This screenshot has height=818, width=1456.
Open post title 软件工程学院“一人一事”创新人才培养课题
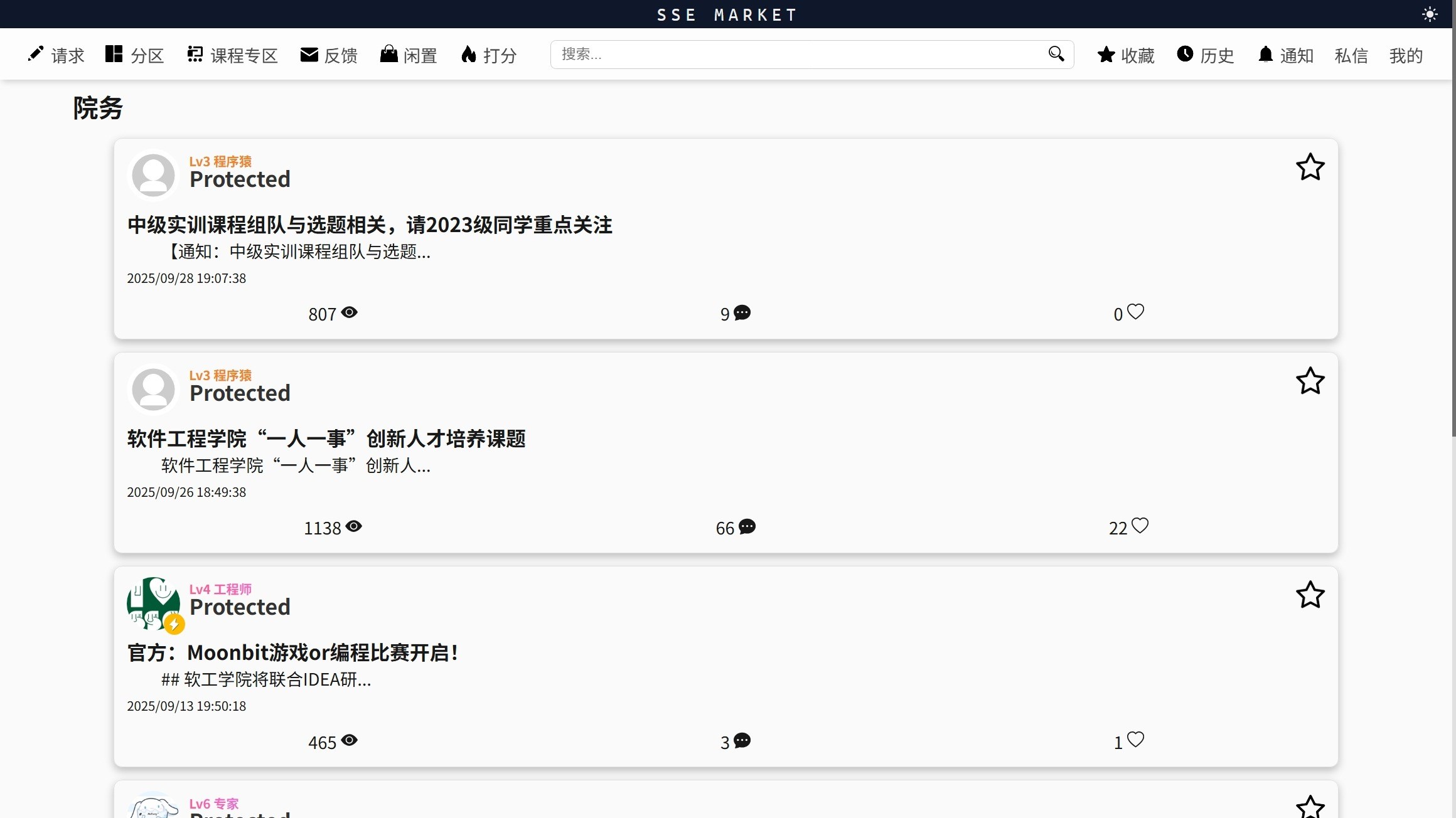pos(326,438)
